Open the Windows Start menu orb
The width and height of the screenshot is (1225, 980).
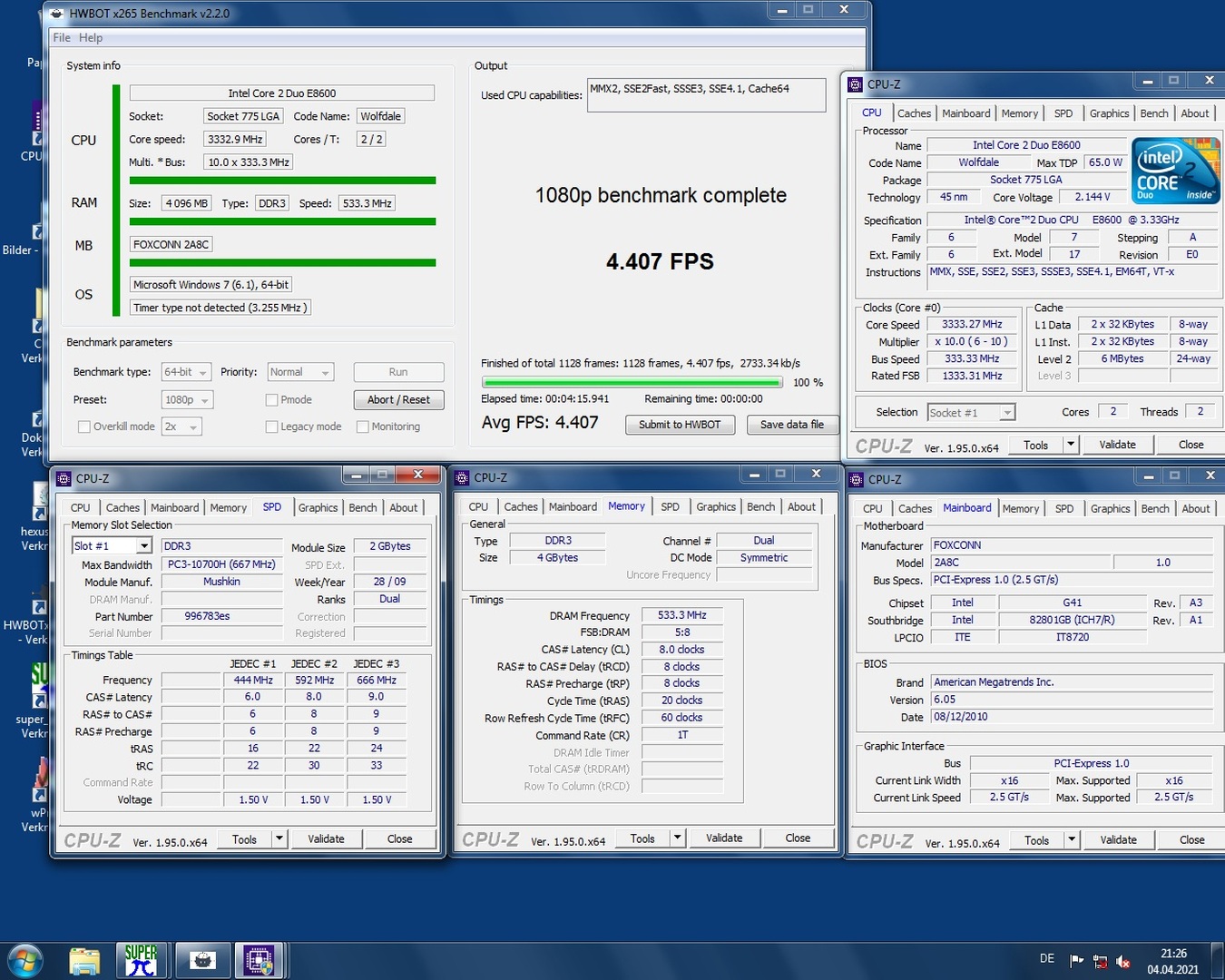(x=24, y=961)
